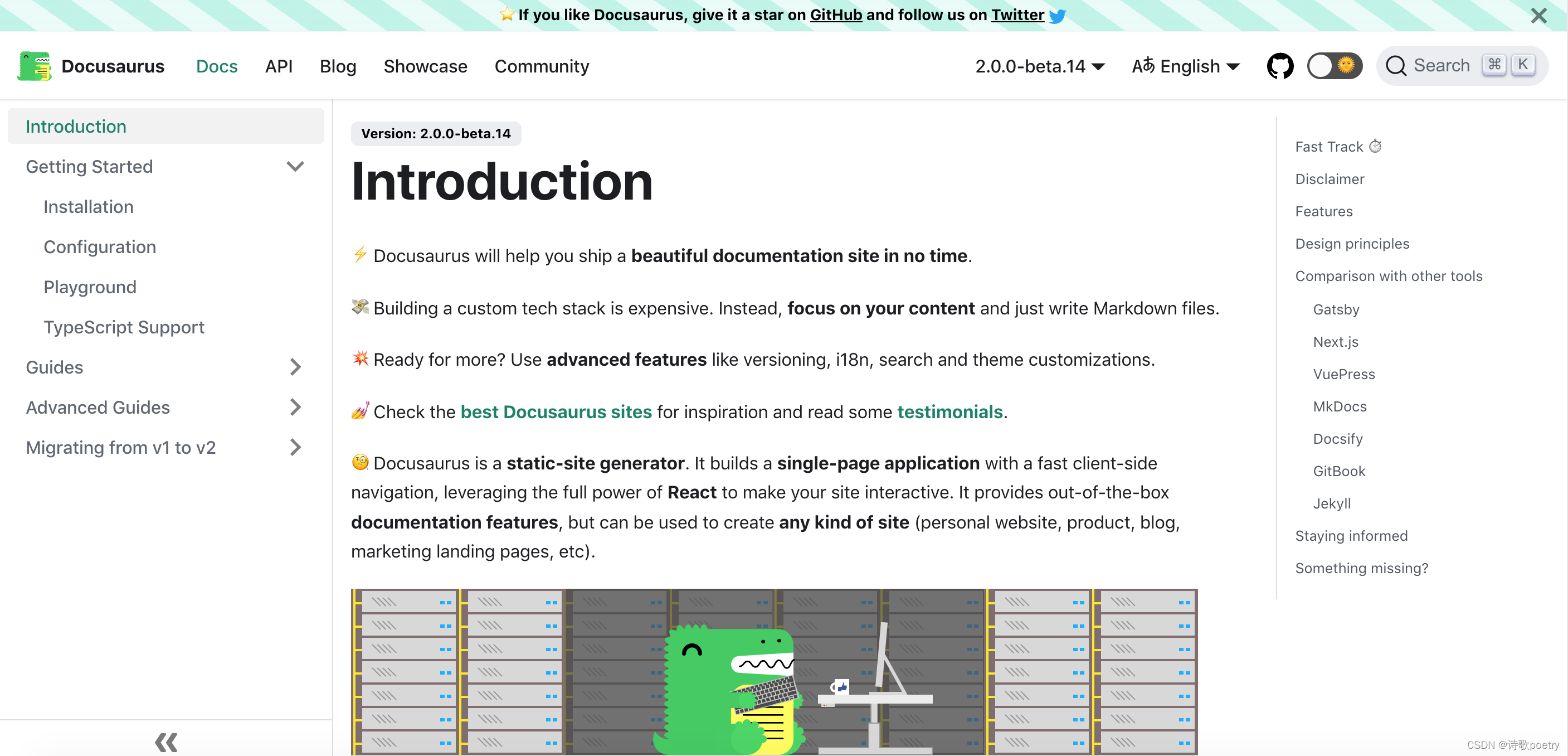Viewport: 1568px width, 756px height.
Task: Open the GitHub repository icon
Action: pyautogui.click(x=1279, y=66)
